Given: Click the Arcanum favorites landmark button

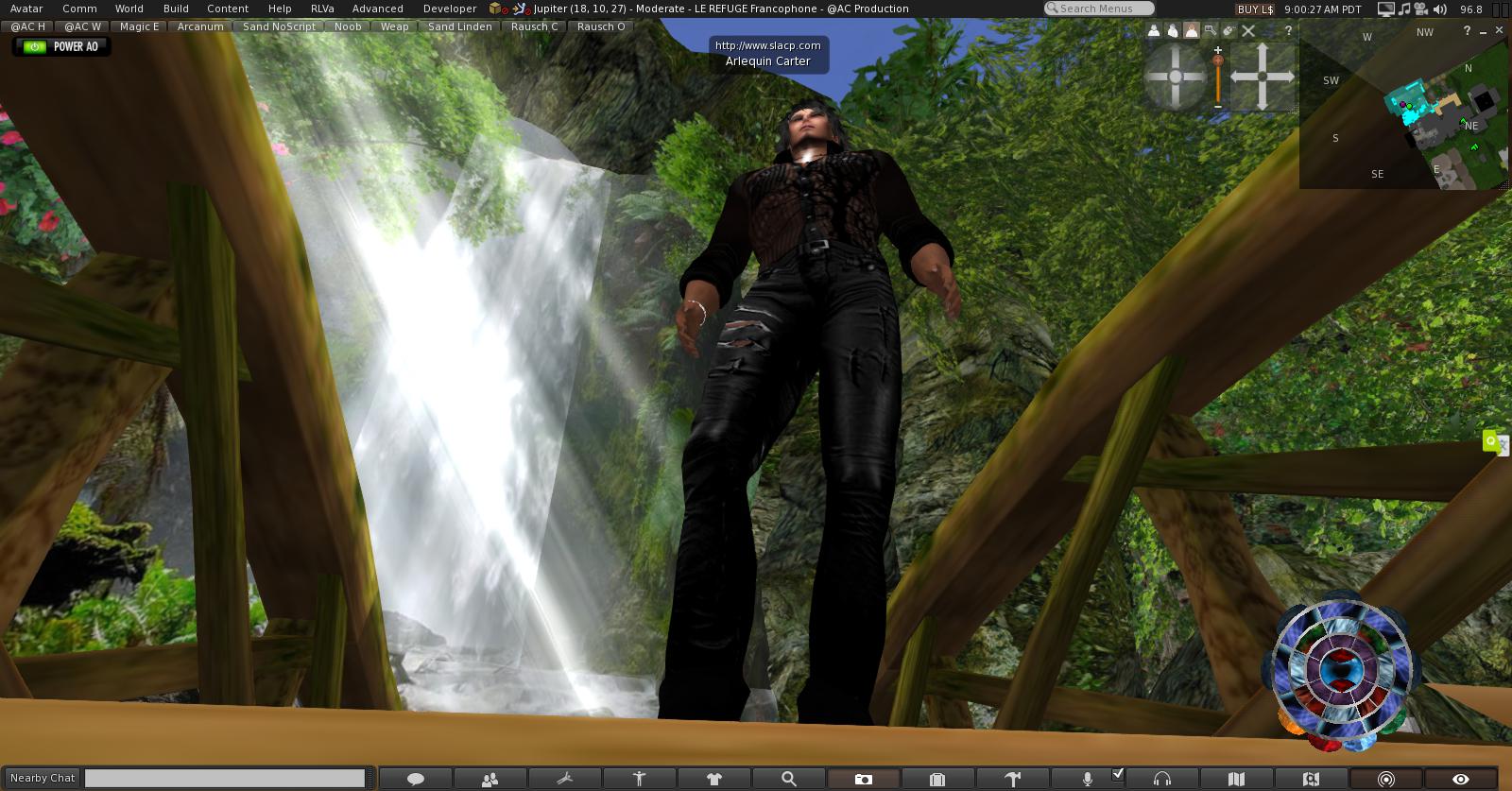Looking at the screenshot, I should pos(200,26).
